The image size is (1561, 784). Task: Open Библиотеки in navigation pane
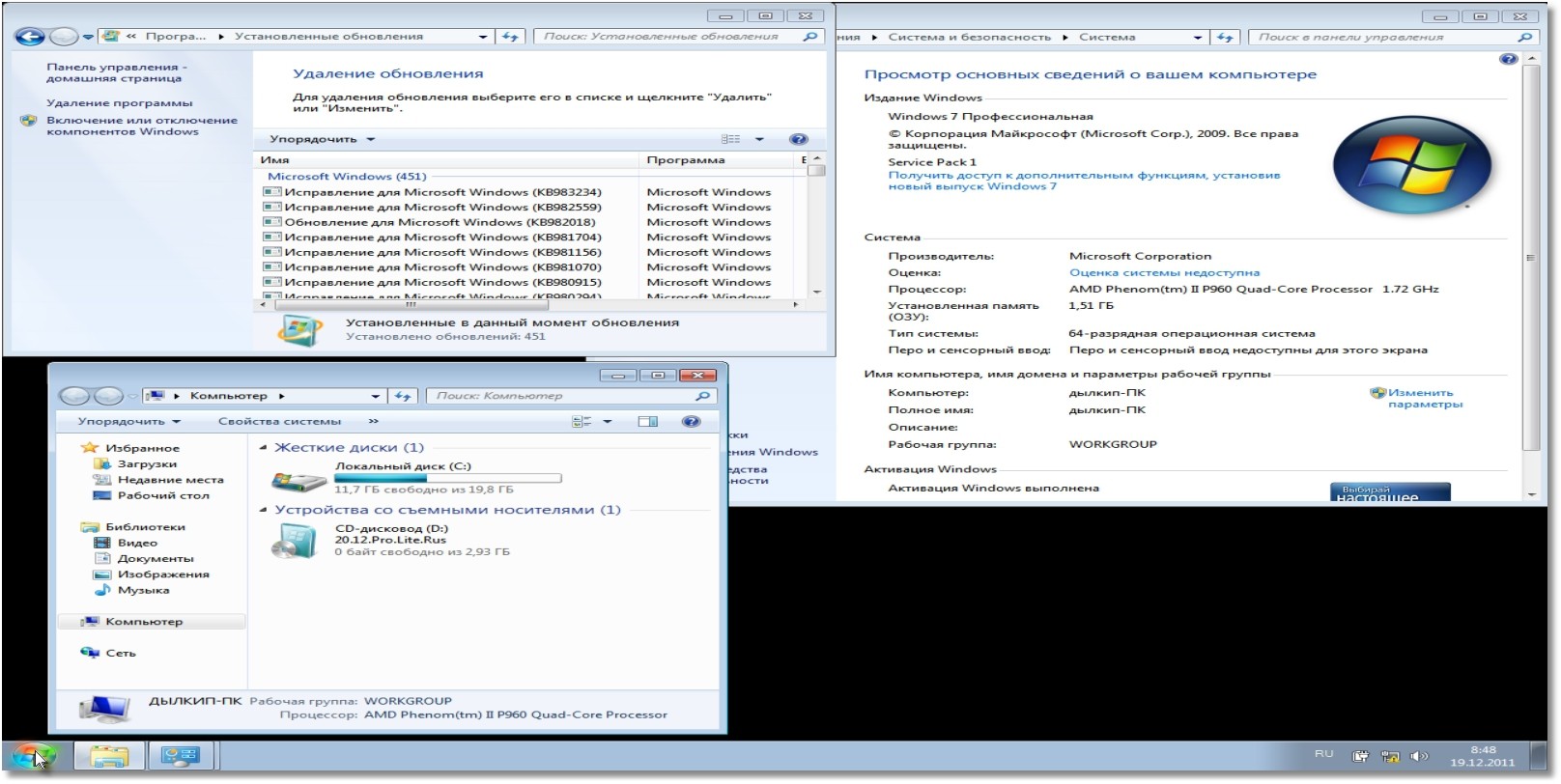(x=145, y=527)
